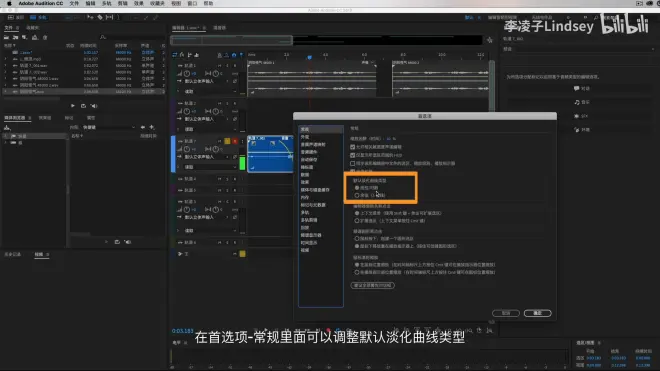Open track 1 automation read mode dropdown
Image resolution: width=660 pixels, height=371 pixels.
click(210, 91)
